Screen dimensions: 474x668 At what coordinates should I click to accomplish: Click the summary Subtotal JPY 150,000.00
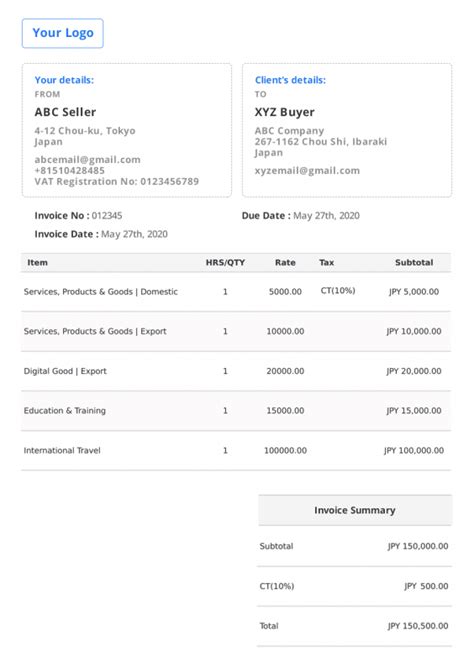418,546
